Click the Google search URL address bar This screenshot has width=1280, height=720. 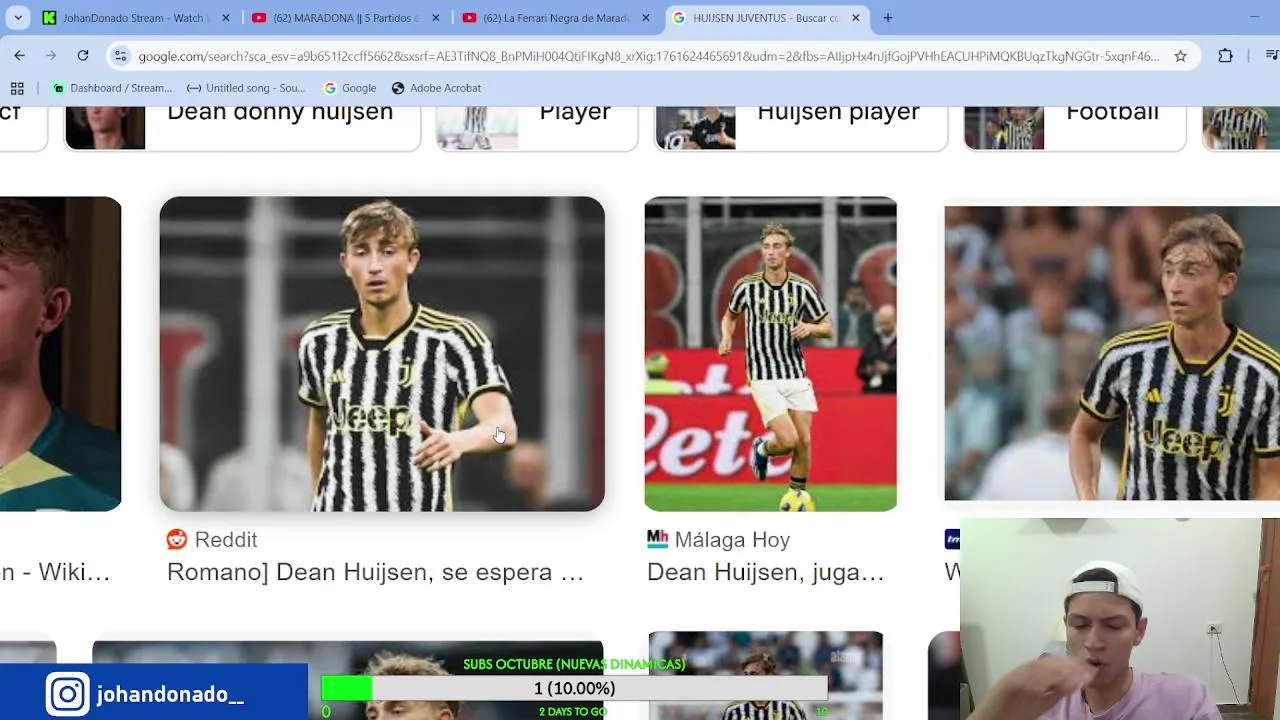click(x=648, y=56)
